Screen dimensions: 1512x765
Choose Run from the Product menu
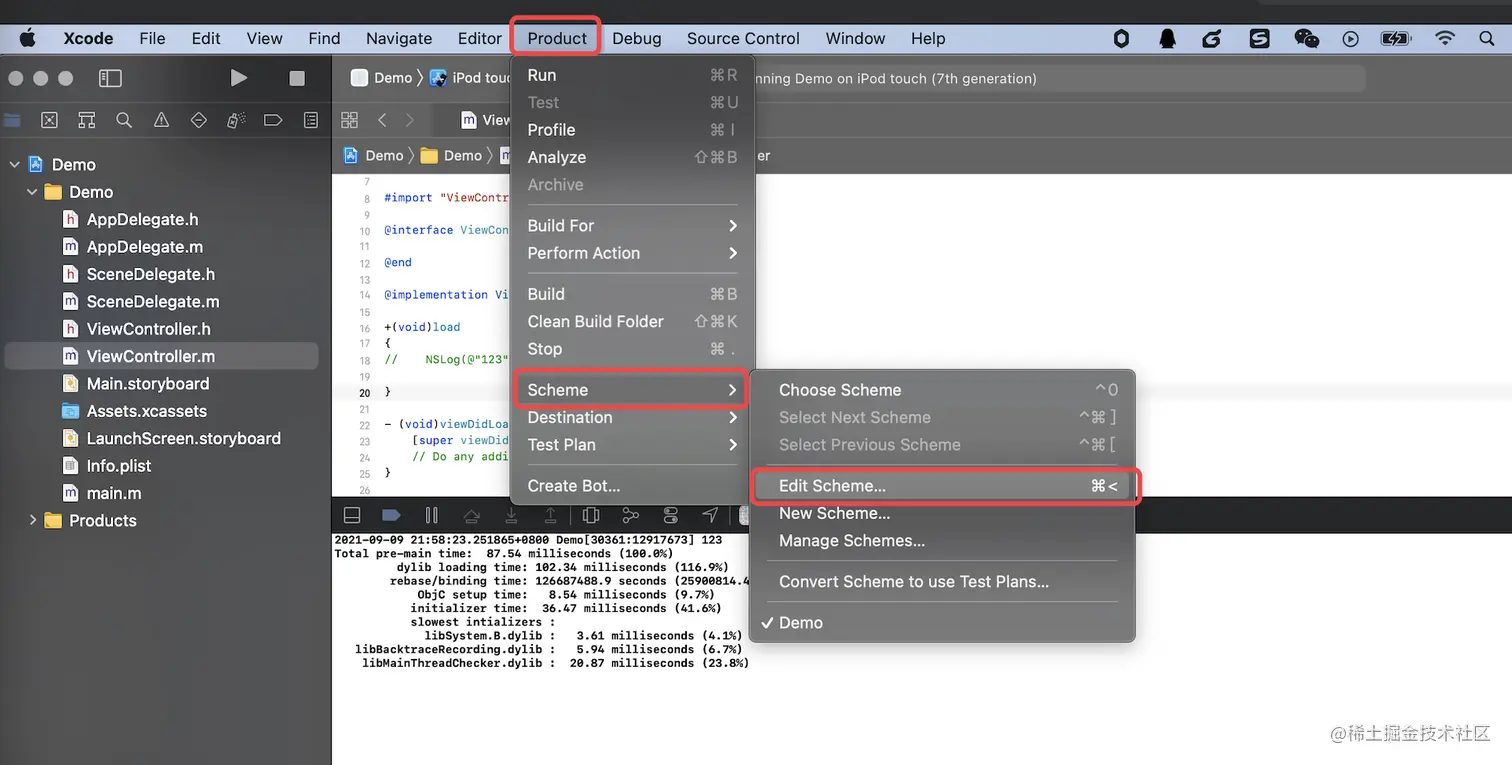pyautogui.click(x=632, y=75)
